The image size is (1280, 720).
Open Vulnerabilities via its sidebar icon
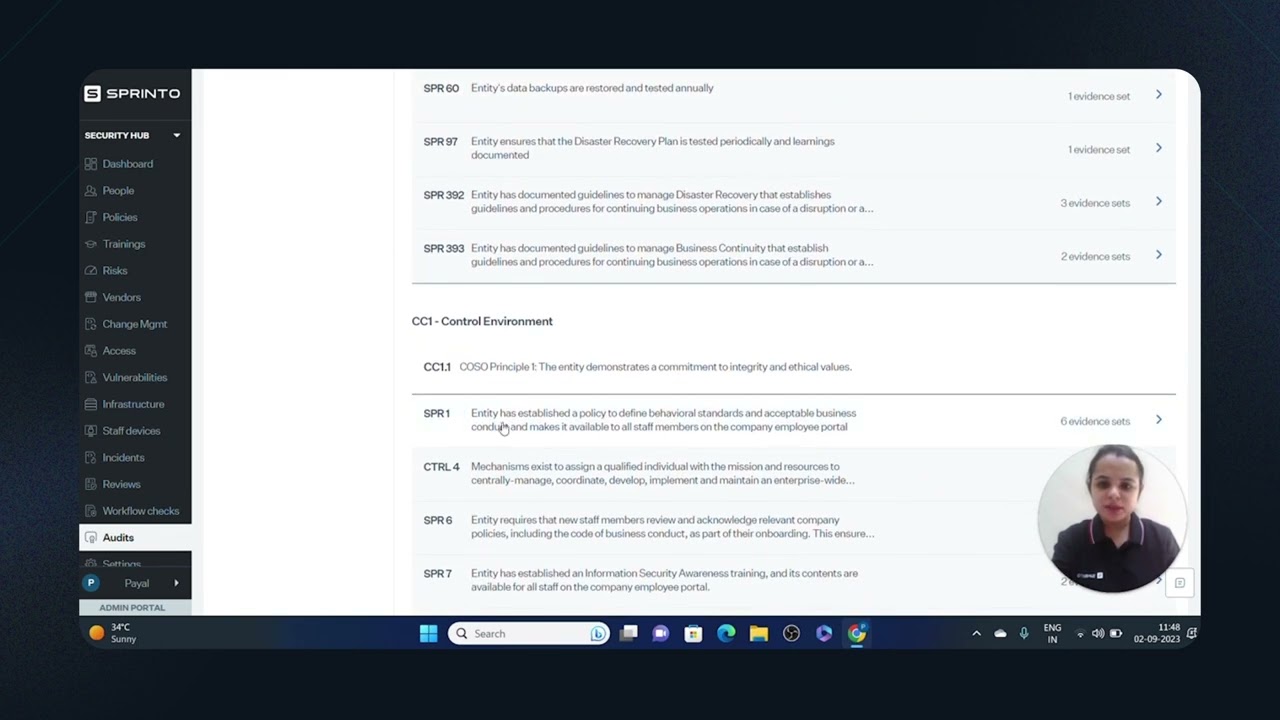[91, 377]
